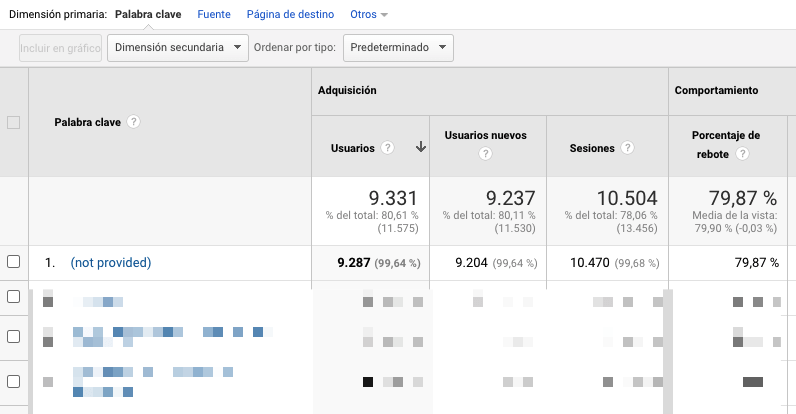Check the (not provided) row checkbox
This screenshot has width=796, height=414.
coord(14,262)
